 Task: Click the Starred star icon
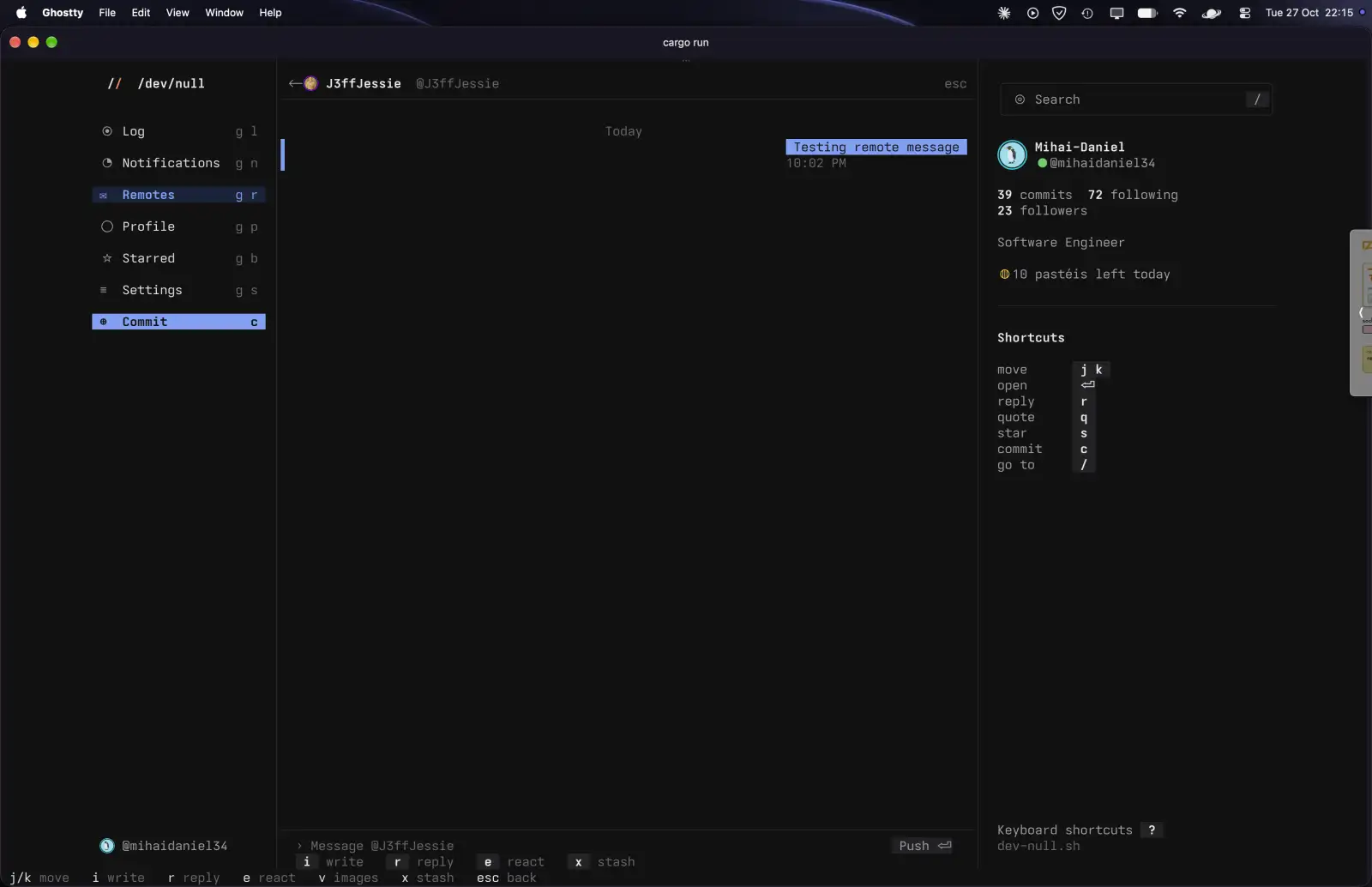pyautogui.click(x=107, y=258)
